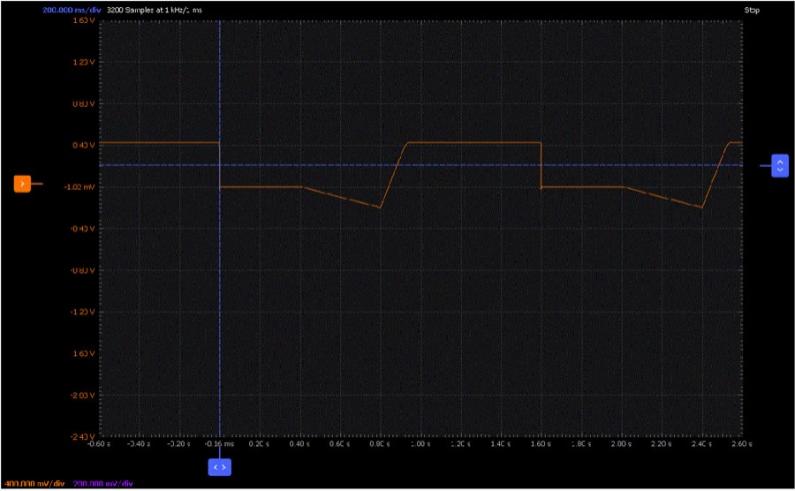Viewport: 795px width, 491px height.
Task: Click the blue vertical trigger position line
Action: point(220,300)
